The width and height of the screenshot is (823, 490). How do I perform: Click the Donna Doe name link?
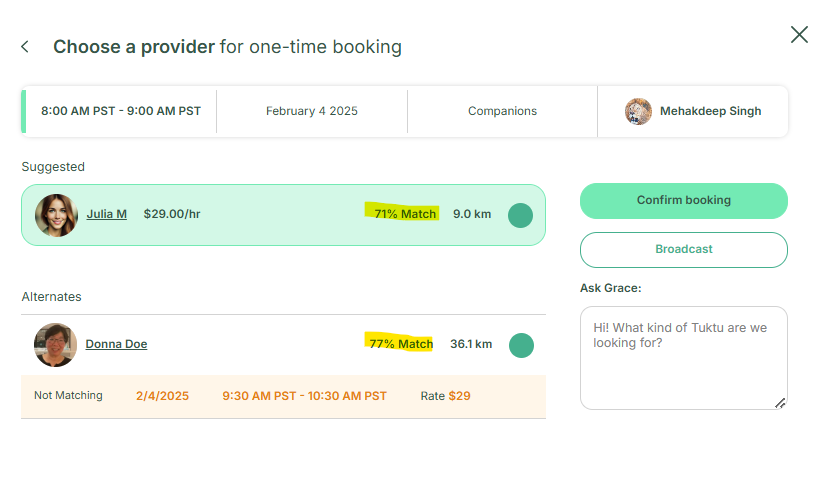click(x=116, y=344)
